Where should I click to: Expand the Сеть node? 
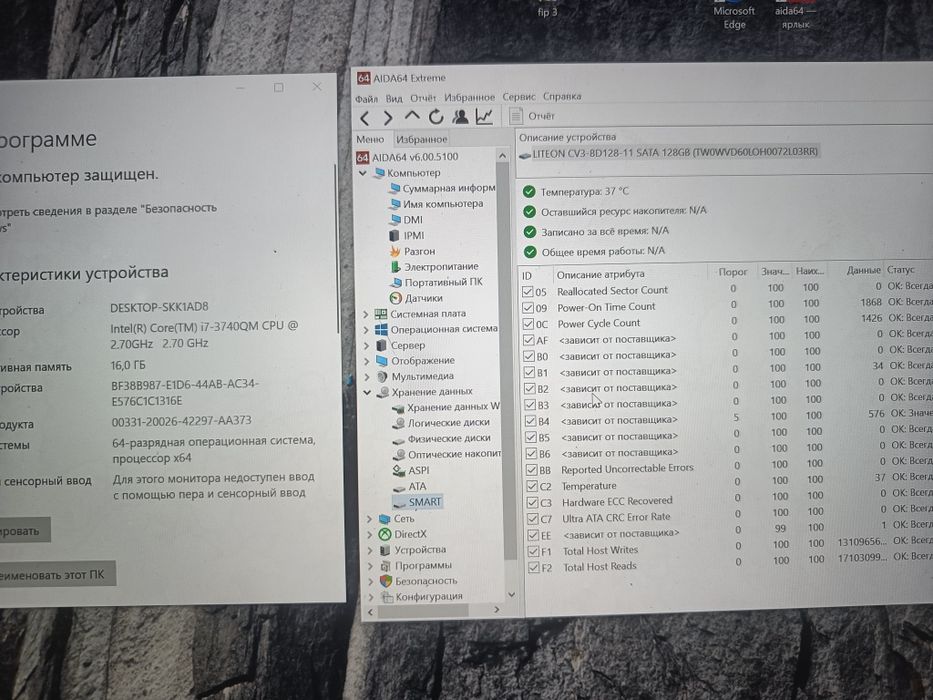[x=370, y=519]
